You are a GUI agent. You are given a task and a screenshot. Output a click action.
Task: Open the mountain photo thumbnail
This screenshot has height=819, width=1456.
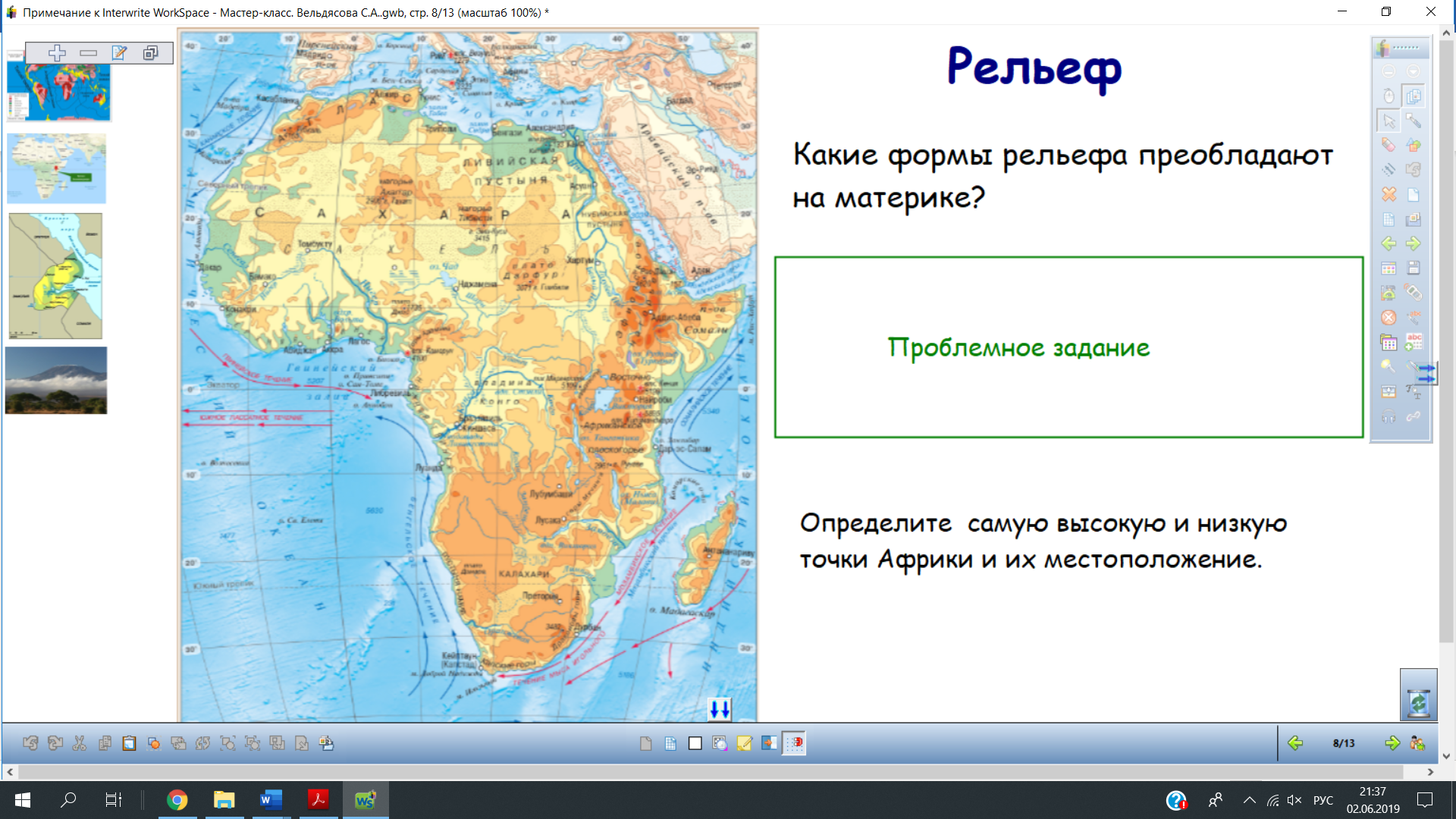[x=56, y=381]
